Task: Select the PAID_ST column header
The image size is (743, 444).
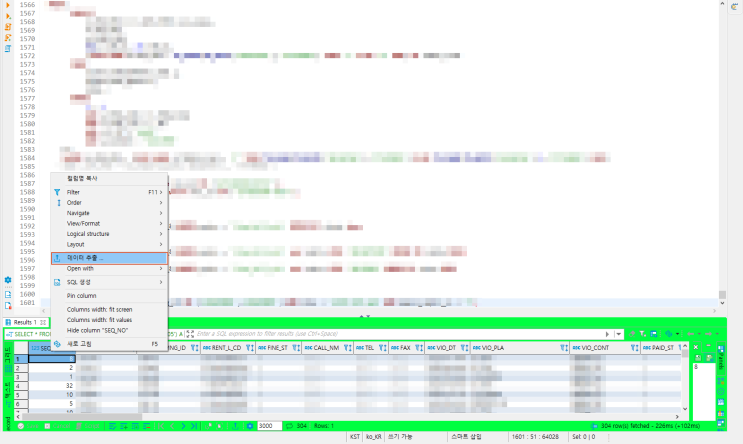Action: point(663,348)
